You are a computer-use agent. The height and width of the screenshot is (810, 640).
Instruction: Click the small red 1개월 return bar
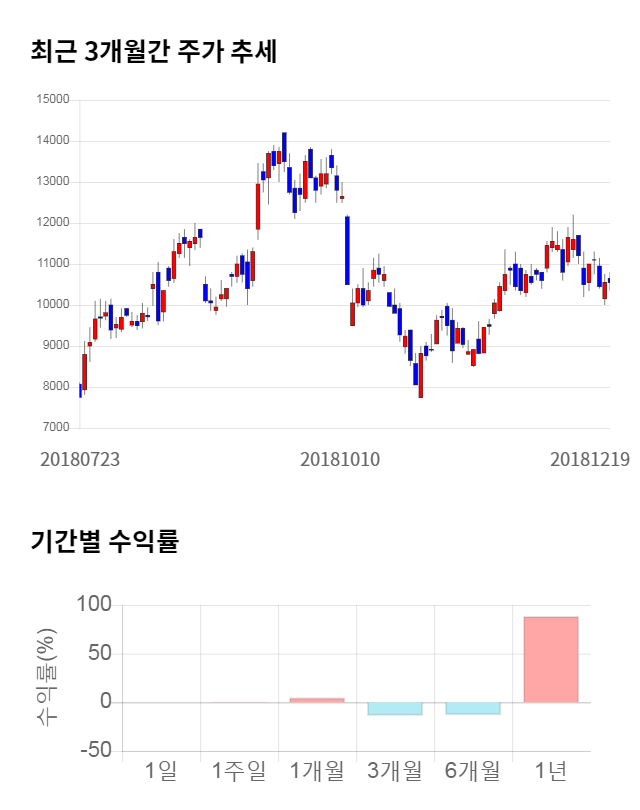coord(317,700)
